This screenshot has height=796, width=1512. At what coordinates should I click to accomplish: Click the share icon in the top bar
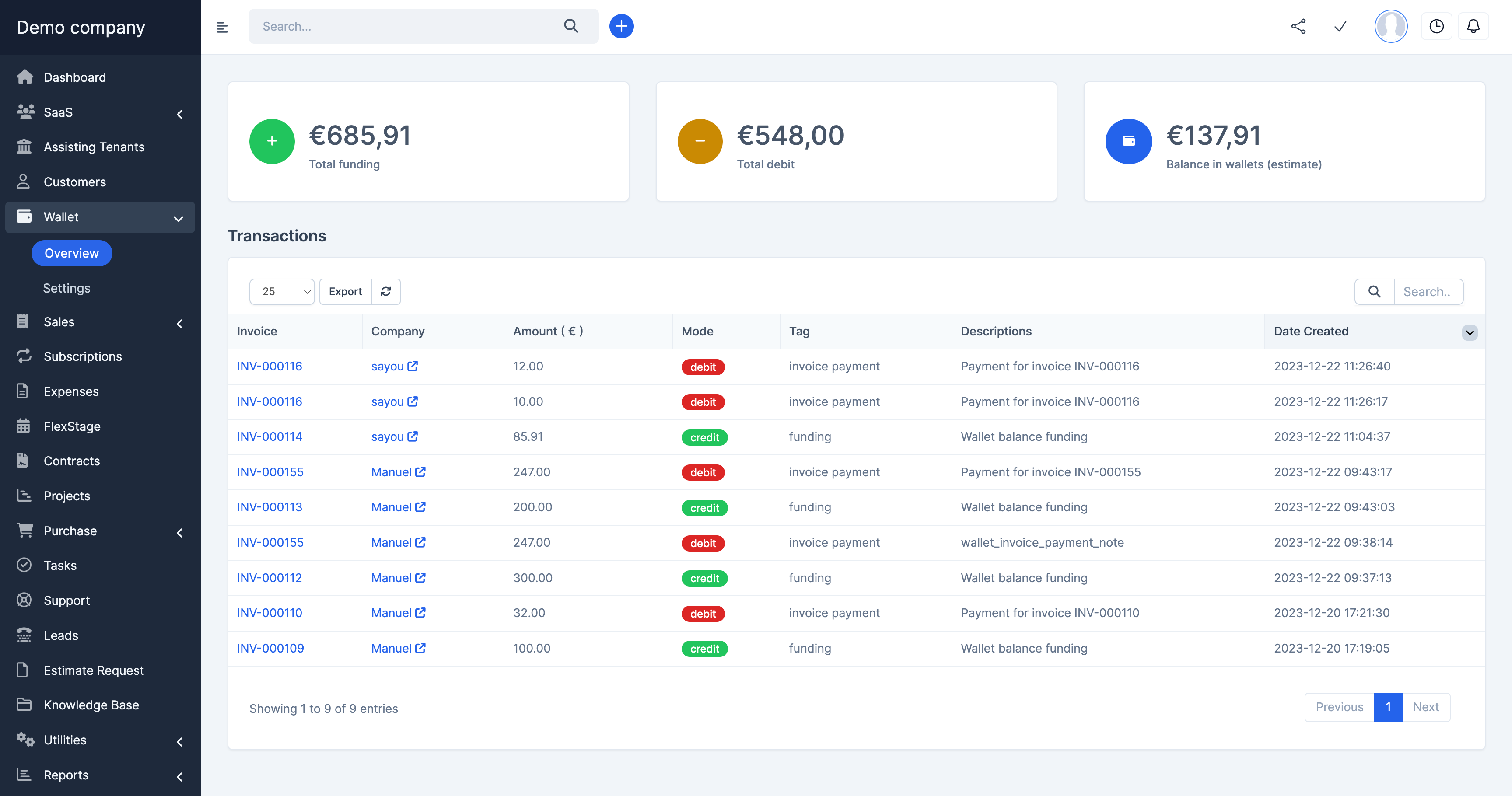point(1298,26)
